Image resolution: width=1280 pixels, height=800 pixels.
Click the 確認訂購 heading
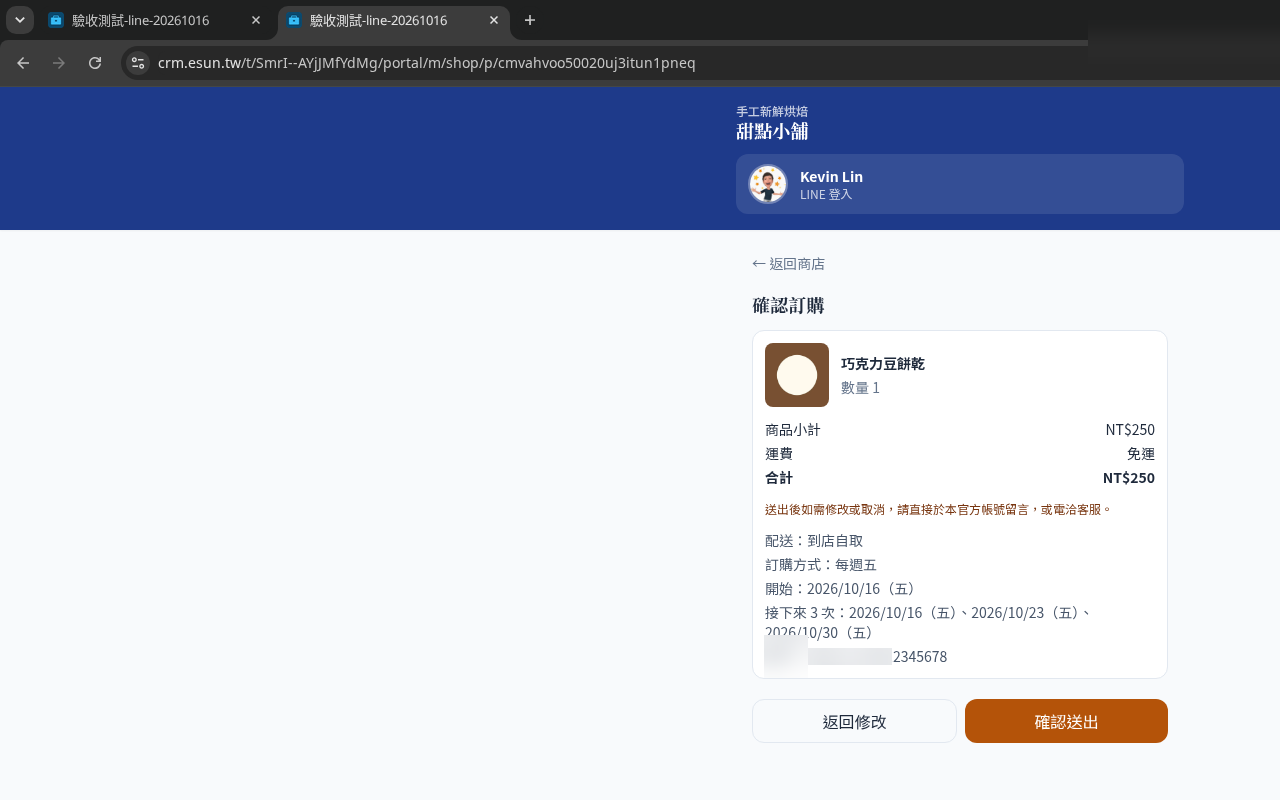788,306
